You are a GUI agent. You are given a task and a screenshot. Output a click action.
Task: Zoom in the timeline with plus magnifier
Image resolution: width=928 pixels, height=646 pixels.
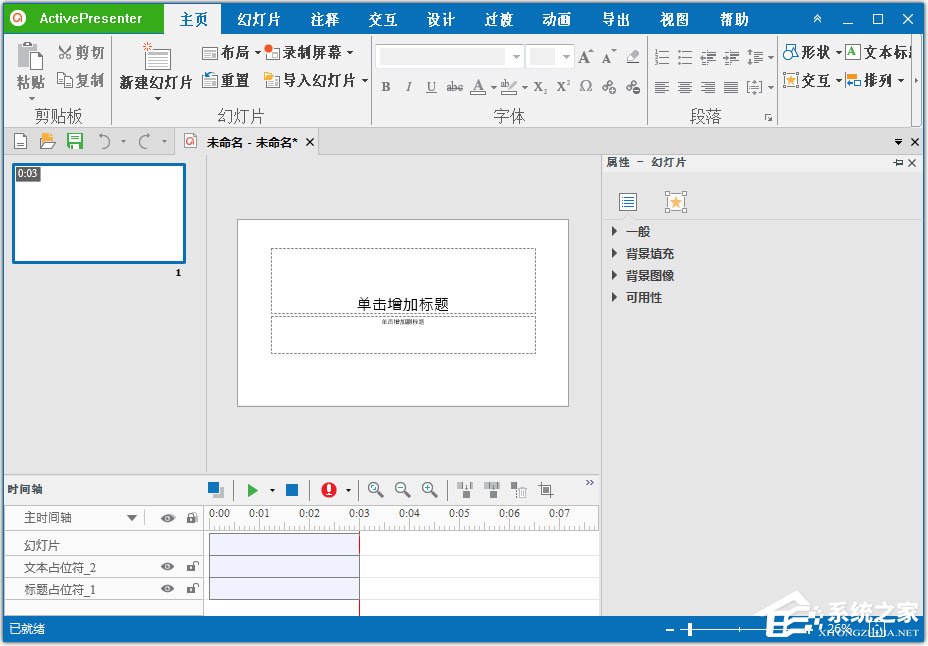[x=429, y=489]
